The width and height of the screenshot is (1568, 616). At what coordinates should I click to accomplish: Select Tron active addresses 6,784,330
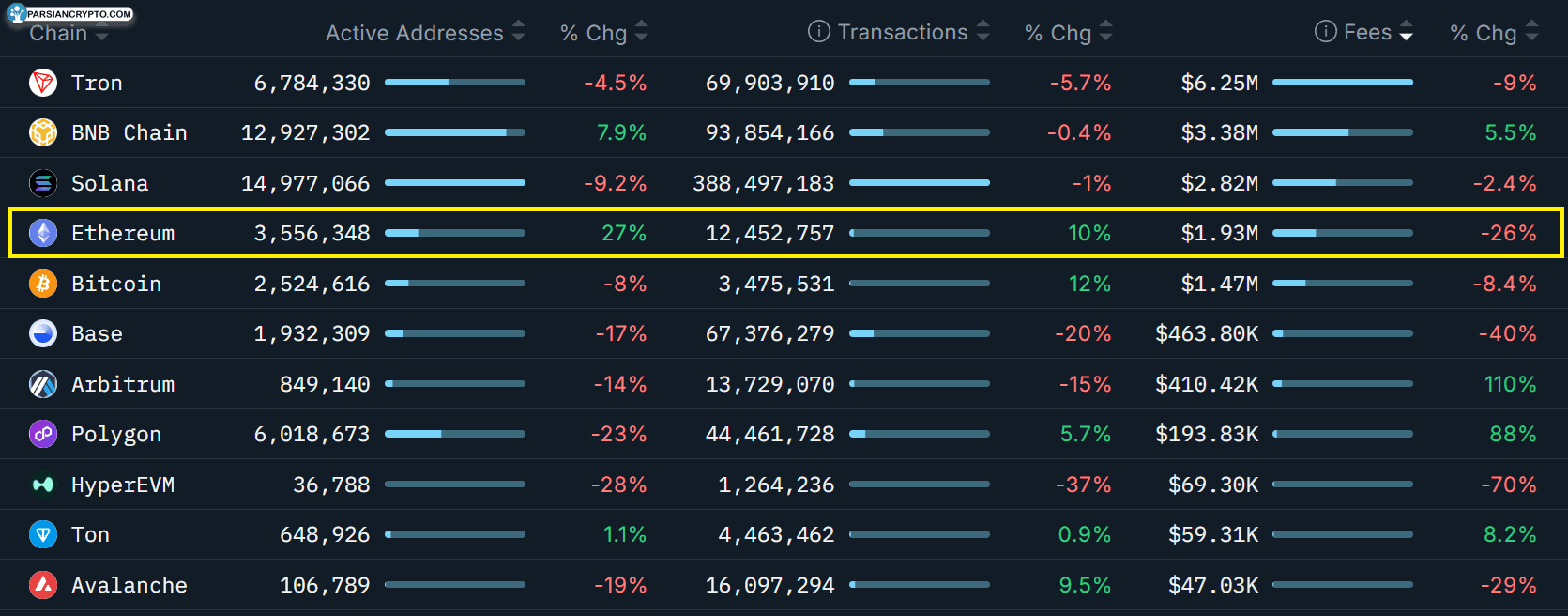coord(312,83)
